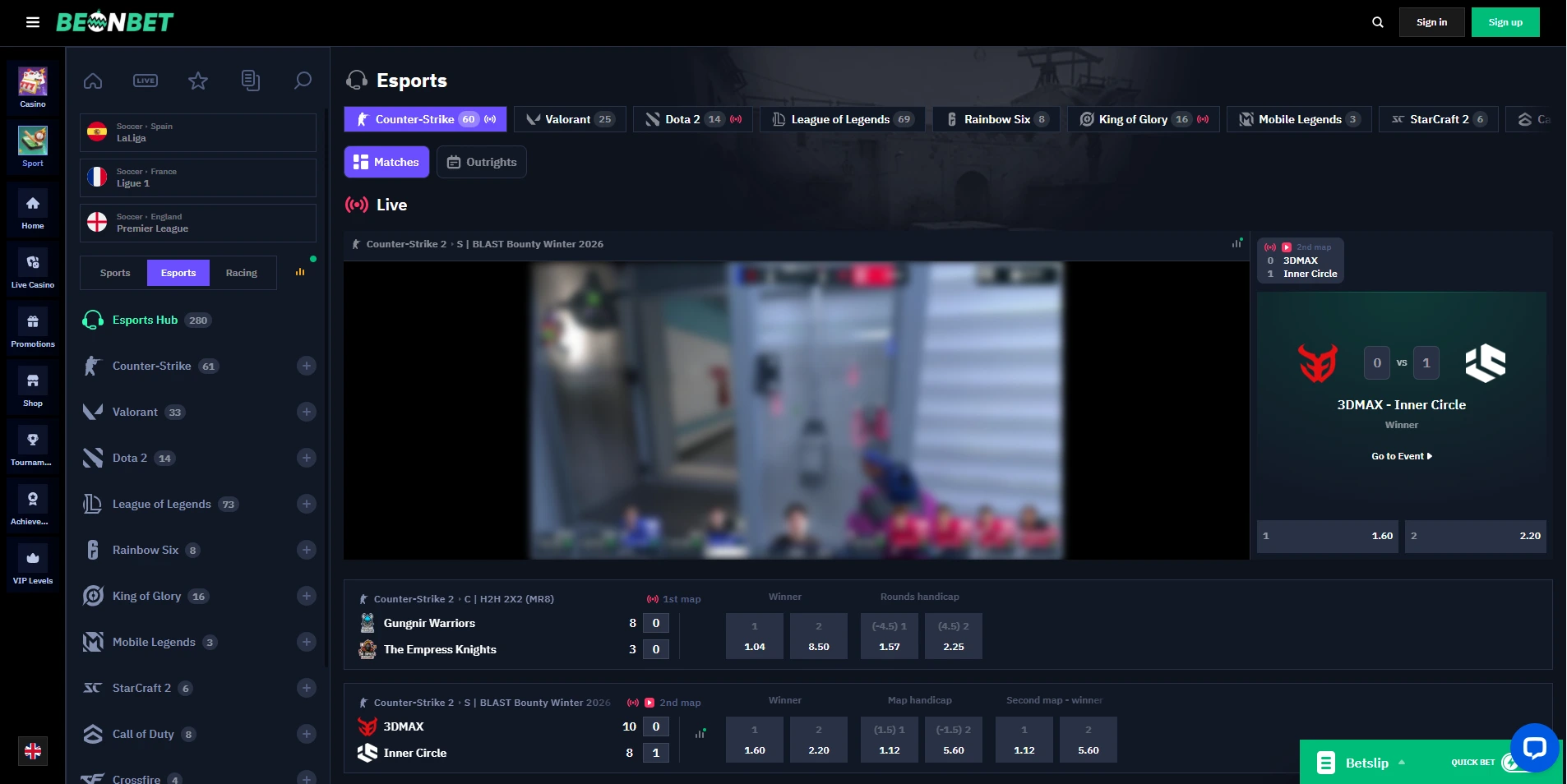
Task: Open the Live events icon in sidebar
Action: [x=146, y=81]
